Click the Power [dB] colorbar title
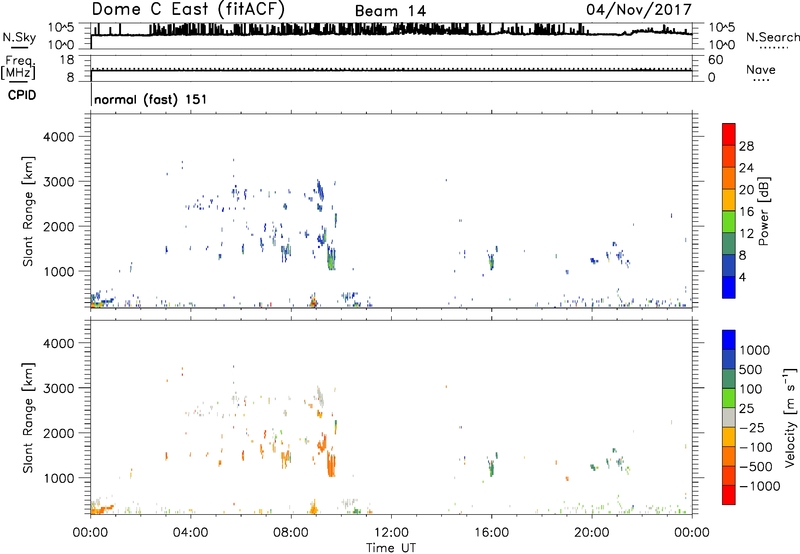800x554 pixels. pos(763,211)
